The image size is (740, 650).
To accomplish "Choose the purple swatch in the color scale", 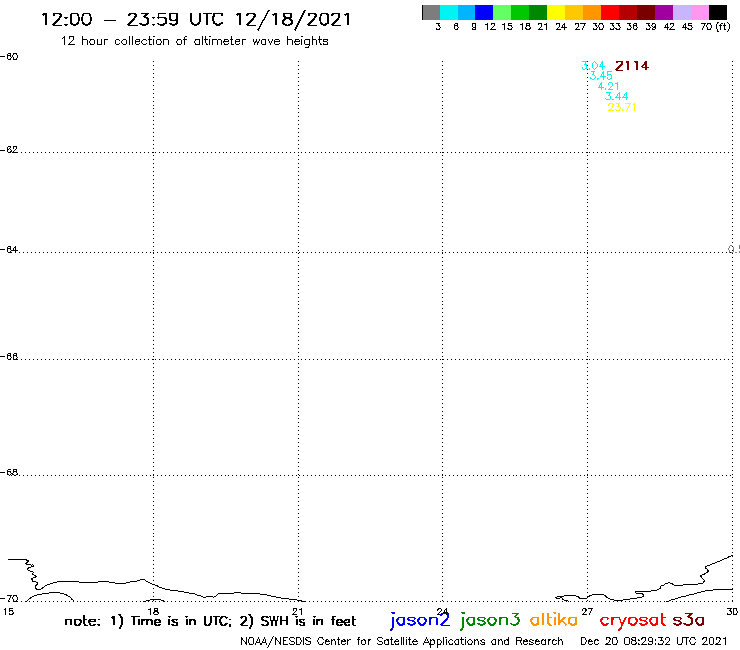I will (664, 12).
